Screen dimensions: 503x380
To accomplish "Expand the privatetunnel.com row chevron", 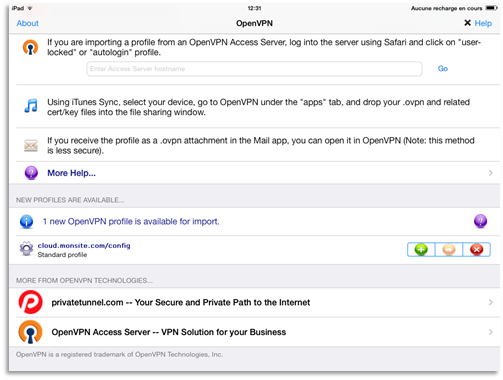I will pos(490,302).
